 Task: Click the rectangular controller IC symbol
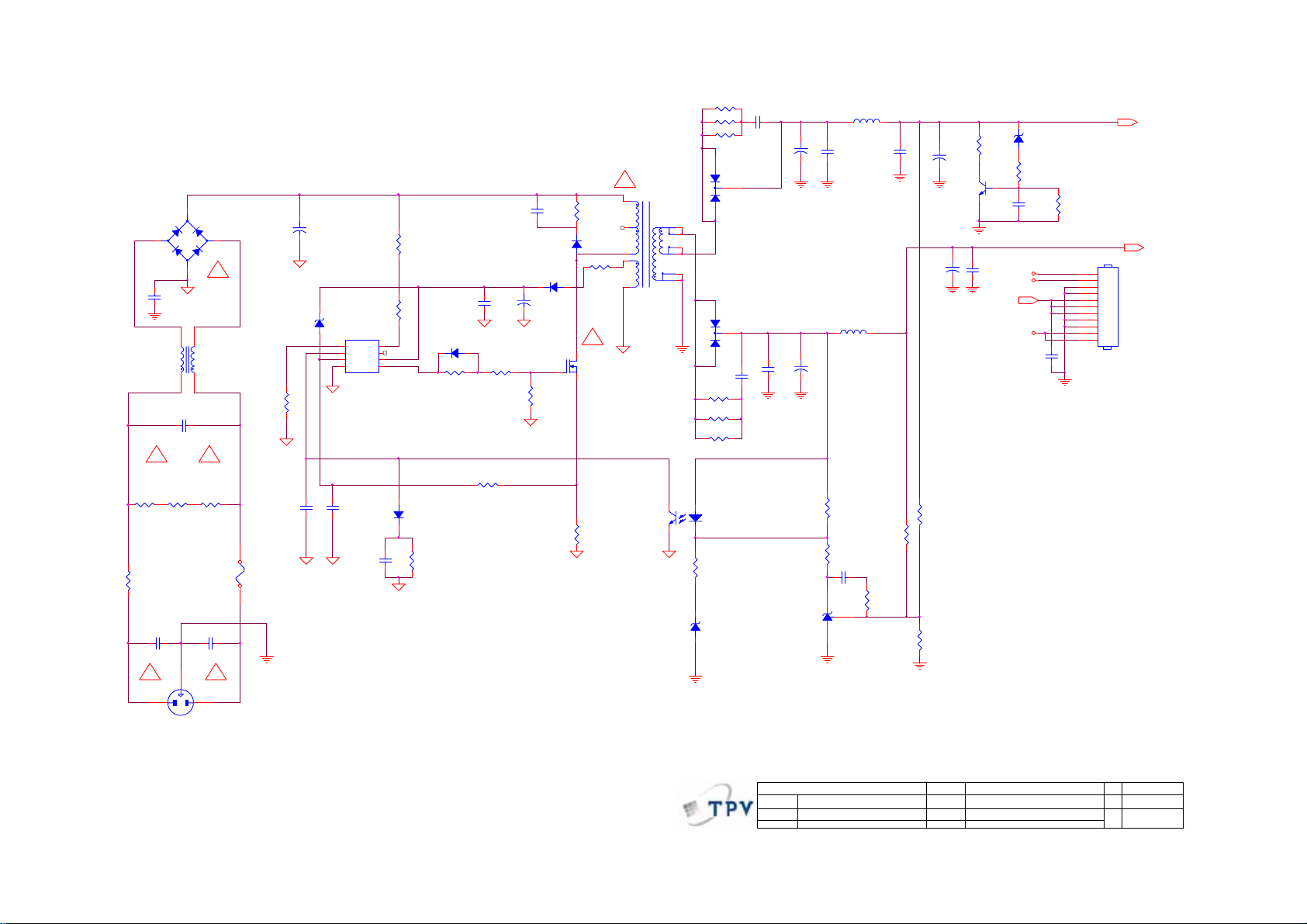coord(362,356)
